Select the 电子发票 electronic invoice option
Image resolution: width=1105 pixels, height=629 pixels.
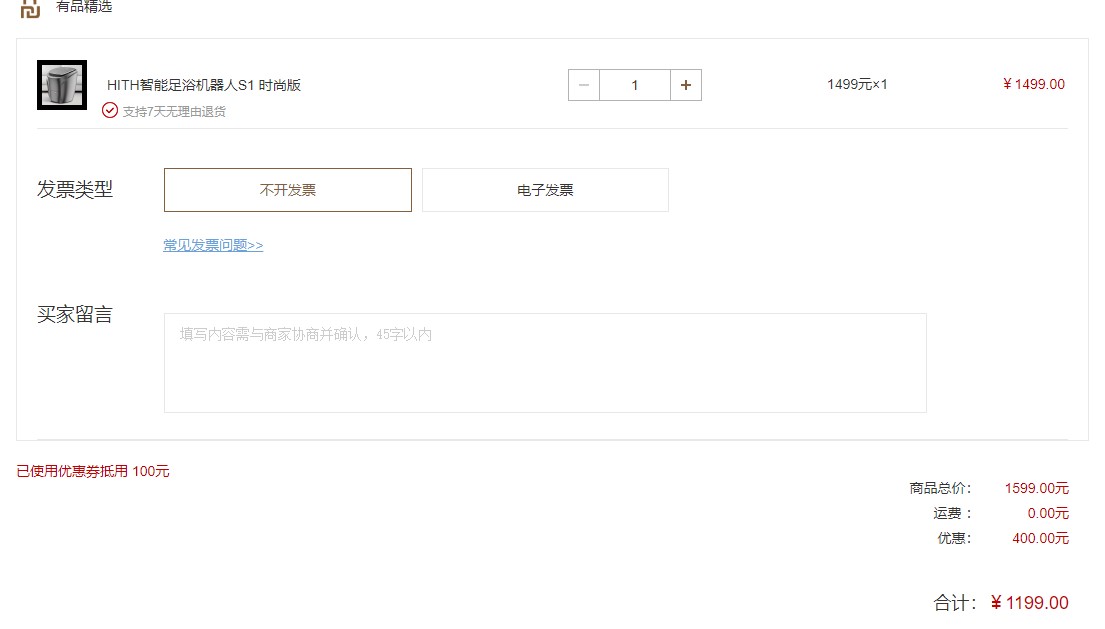tap(545, 189)
